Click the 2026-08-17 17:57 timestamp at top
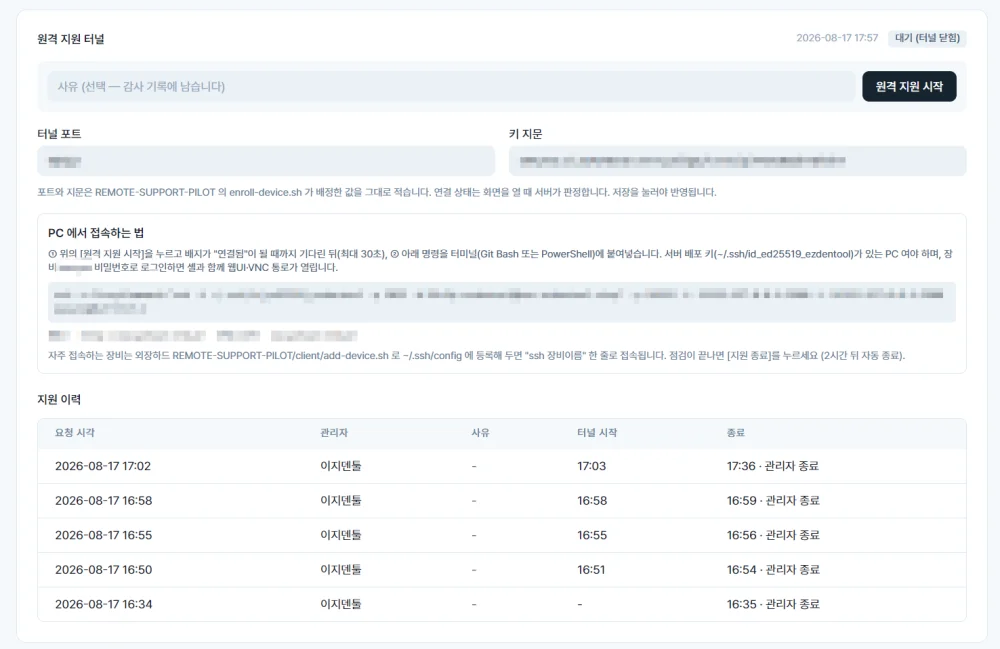Viewport: 1000px width, 649px height. 837,38
